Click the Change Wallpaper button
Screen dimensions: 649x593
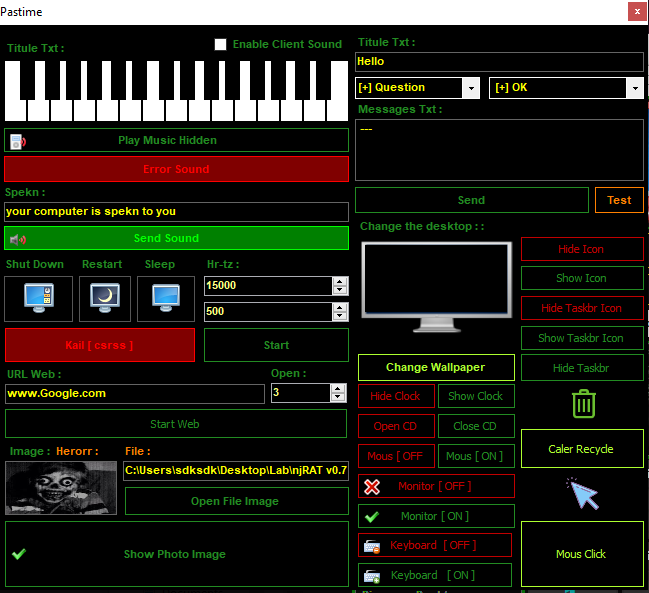coord(436,367)
